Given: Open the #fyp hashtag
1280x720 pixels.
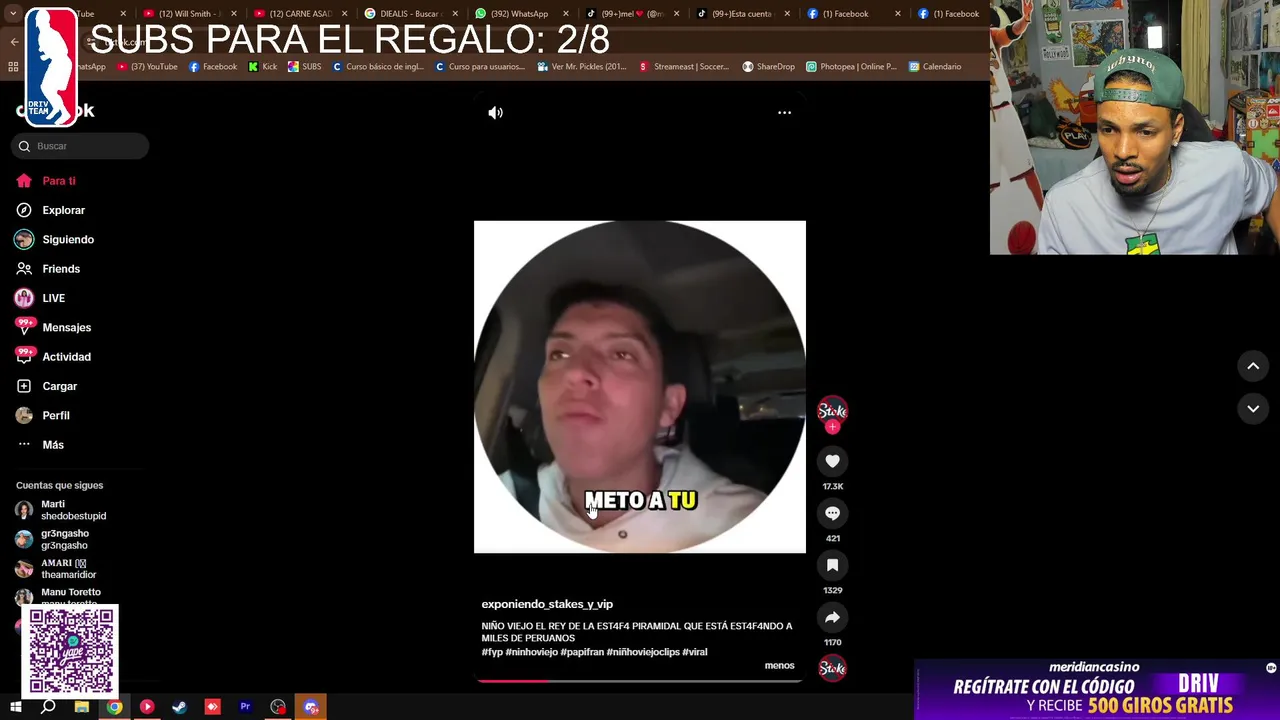Looking at the screenshot, I should (x=492, y=652).
